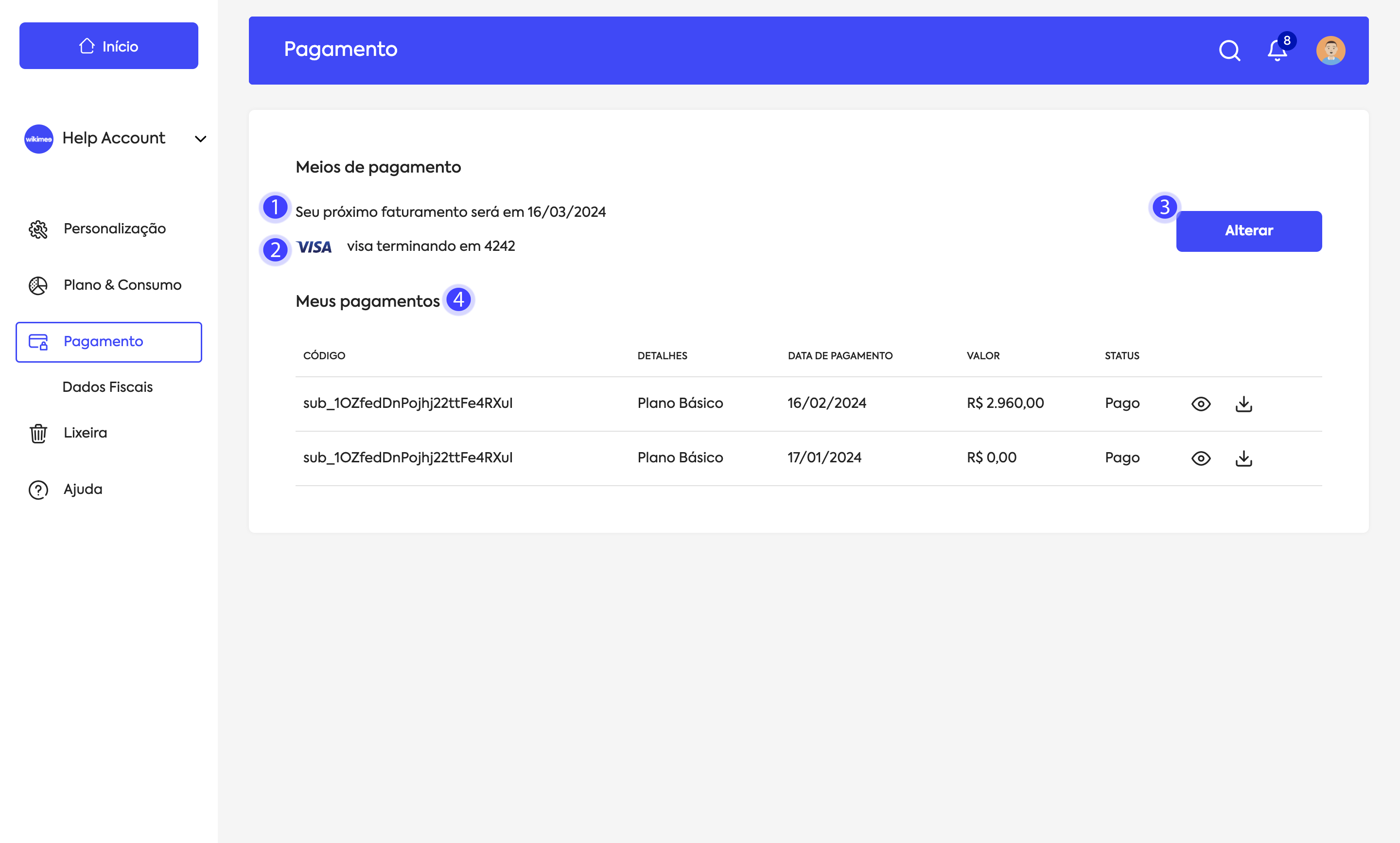
Task: Open Personalização in the sidebar
Action: click(x=114, y=229)
